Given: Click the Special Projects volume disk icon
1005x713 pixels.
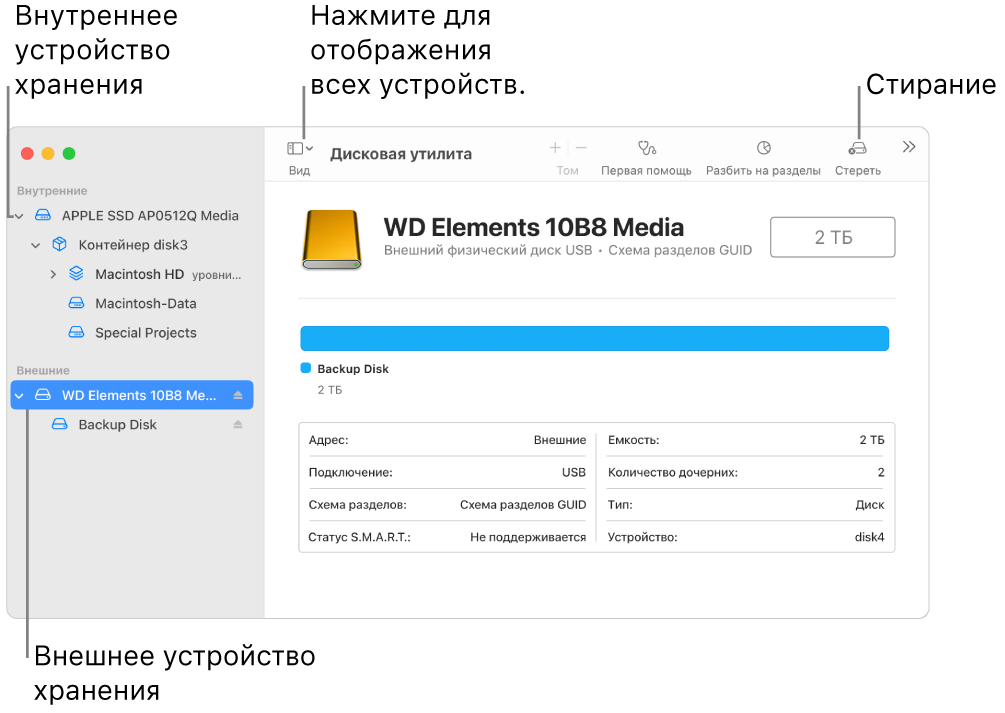Looking at the screenshot, I should tap(76, 332).
